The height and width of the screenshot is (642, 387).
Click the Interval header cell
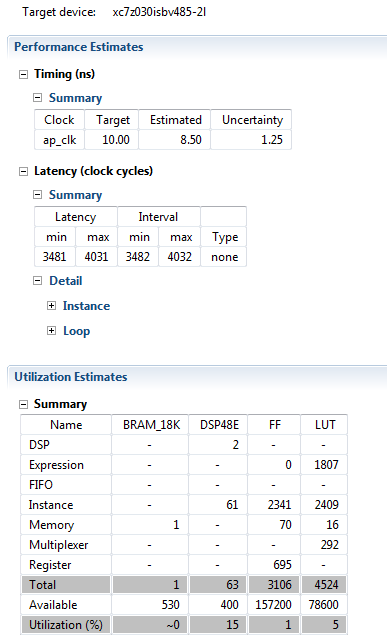159,217
